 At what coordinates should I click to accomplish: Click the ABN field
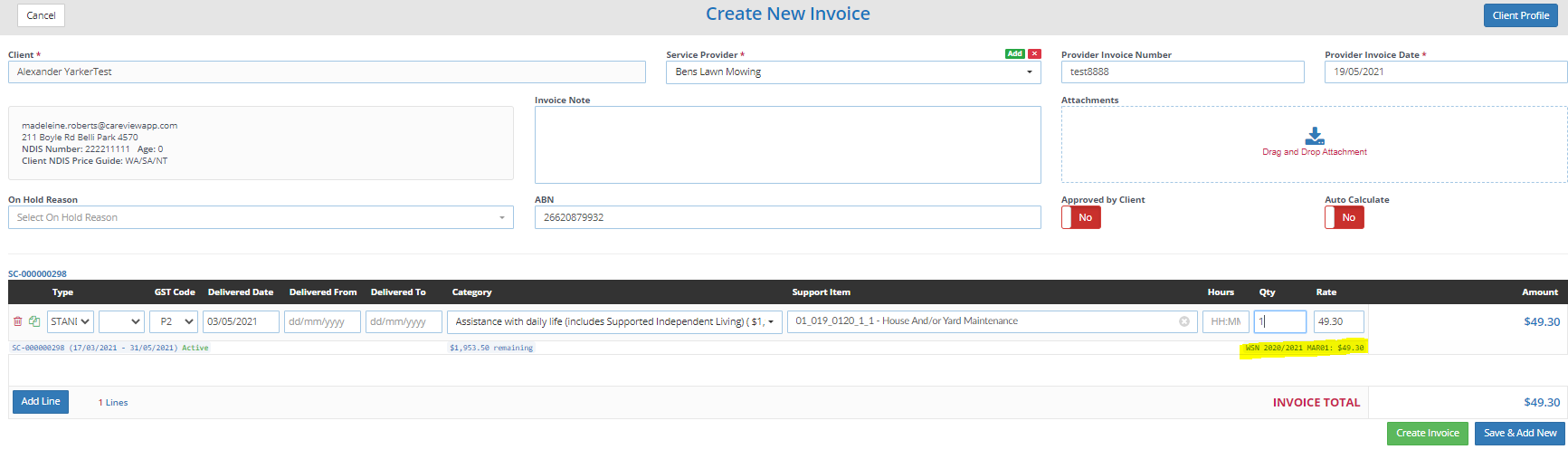[787, 217]
